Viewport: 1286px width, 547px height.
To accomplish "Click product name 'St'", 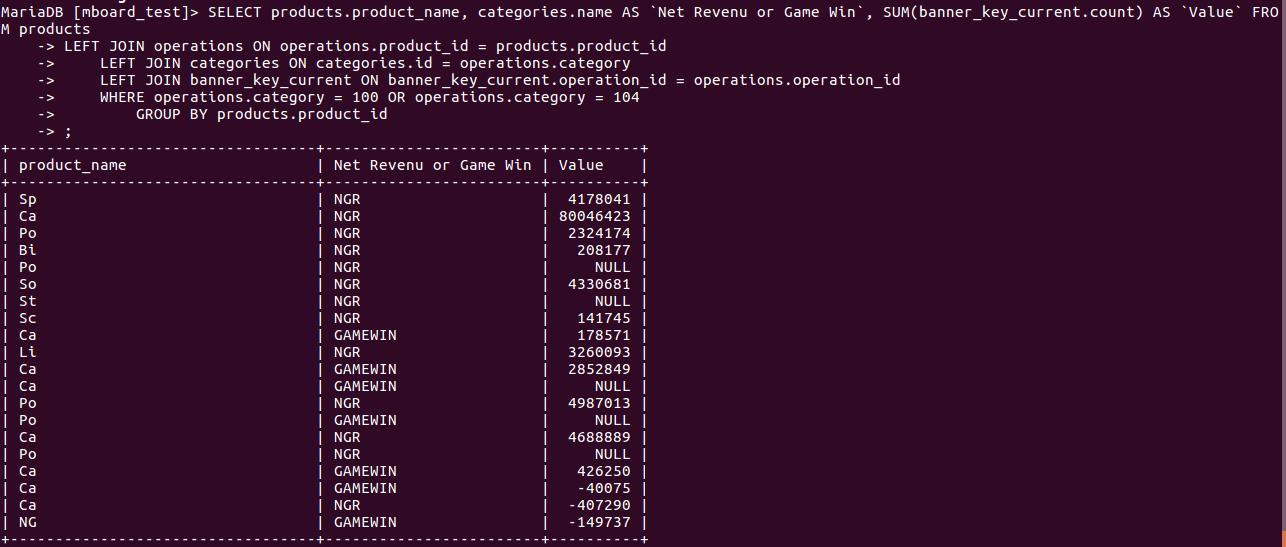I will [28, 301].
